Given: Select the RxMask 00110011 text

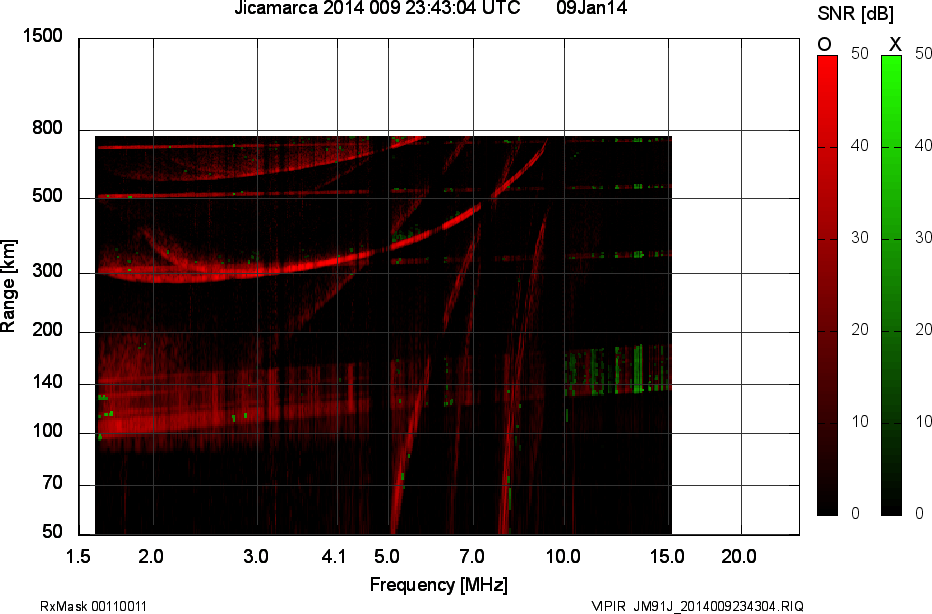Looking at the screenshot, I should (94, 606).
